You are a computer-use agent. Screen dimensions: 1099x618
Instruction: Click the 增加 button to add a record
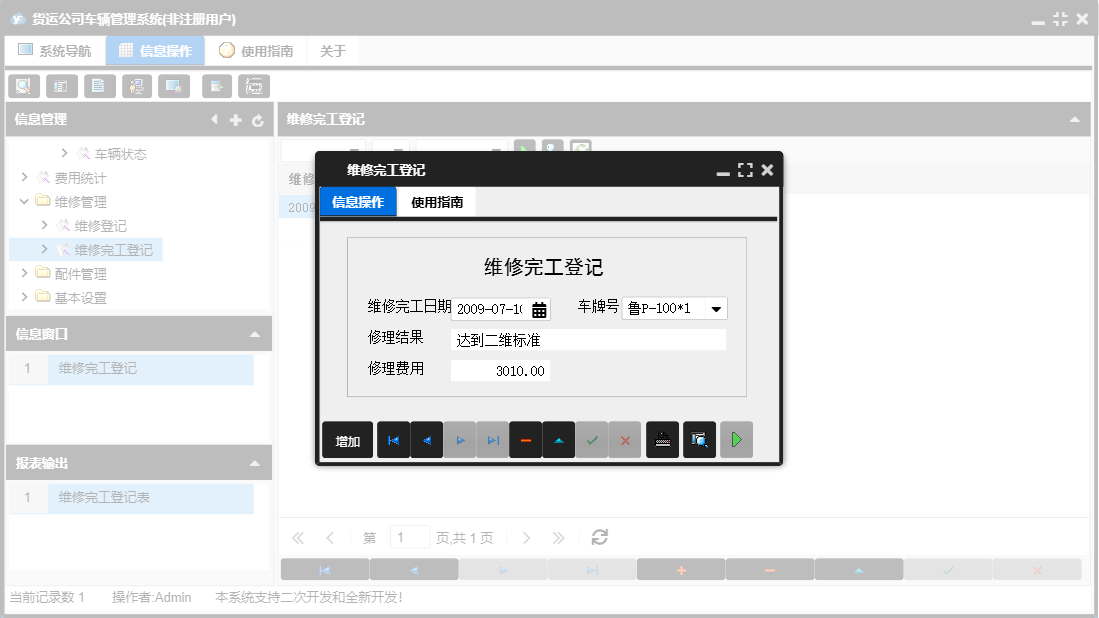347,439
